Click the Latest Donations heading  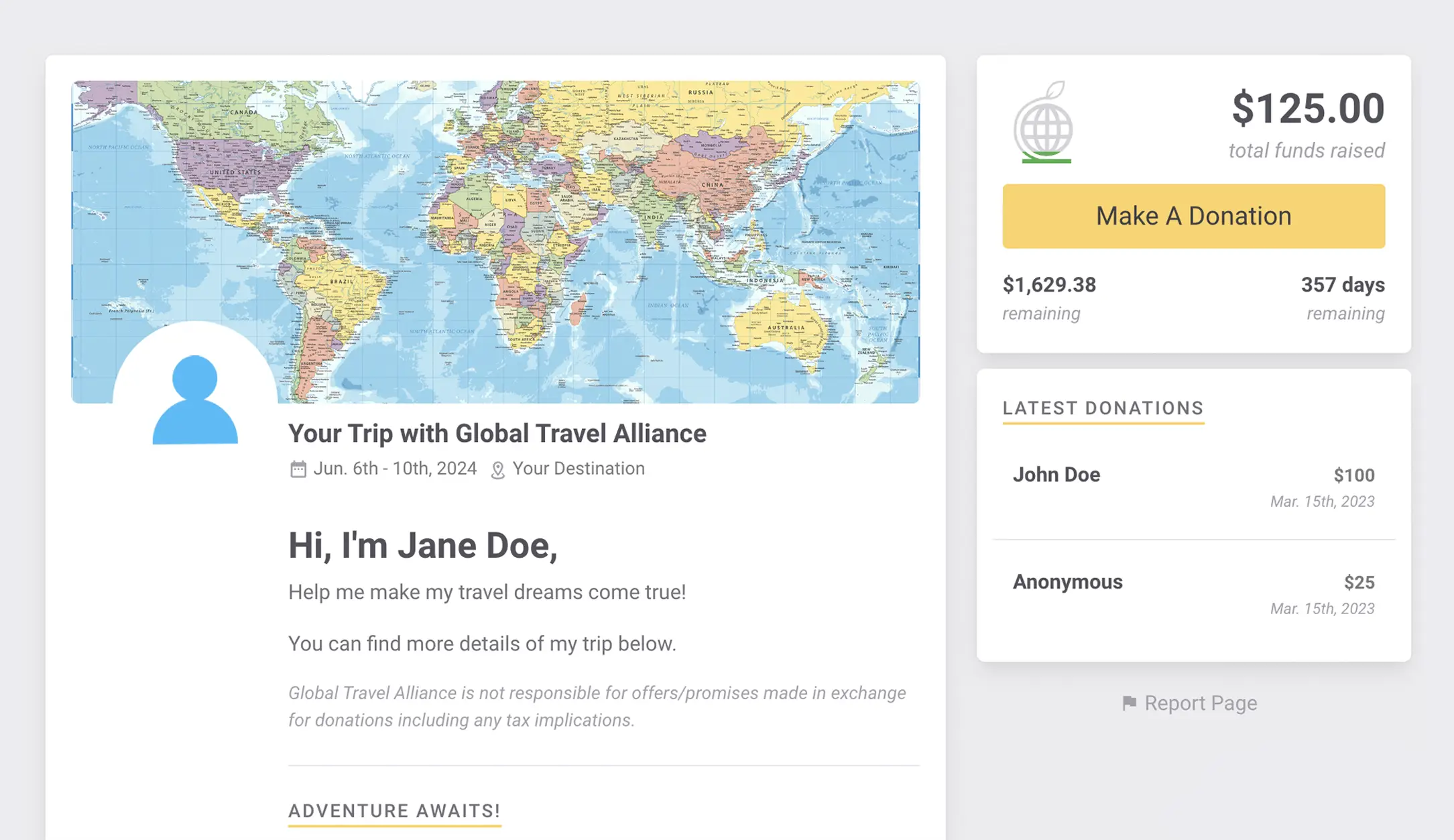click(1103, 408)
